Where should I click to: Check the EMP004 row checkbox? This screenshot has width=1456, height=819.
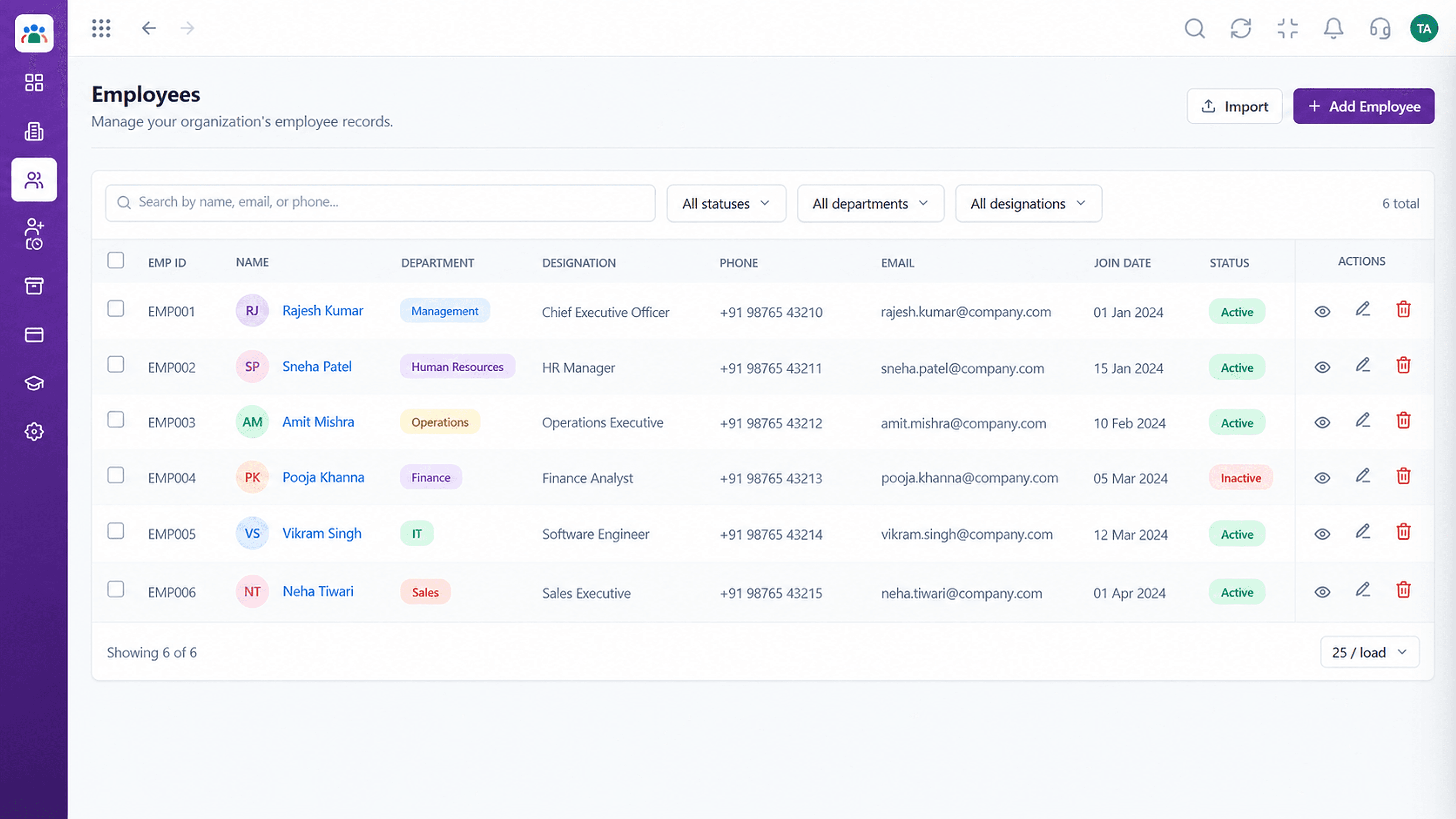pyautogui.click(x=116, y=476)
